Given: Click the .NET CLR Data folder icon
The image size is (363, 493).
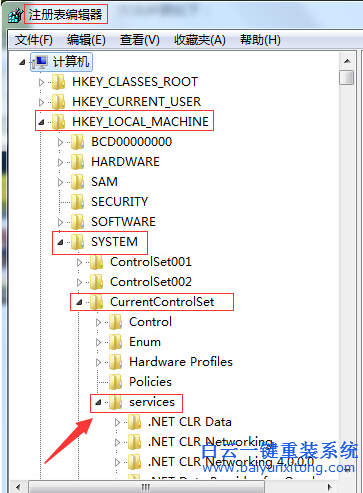Looking at the screenshot, I should click(135, 422).
